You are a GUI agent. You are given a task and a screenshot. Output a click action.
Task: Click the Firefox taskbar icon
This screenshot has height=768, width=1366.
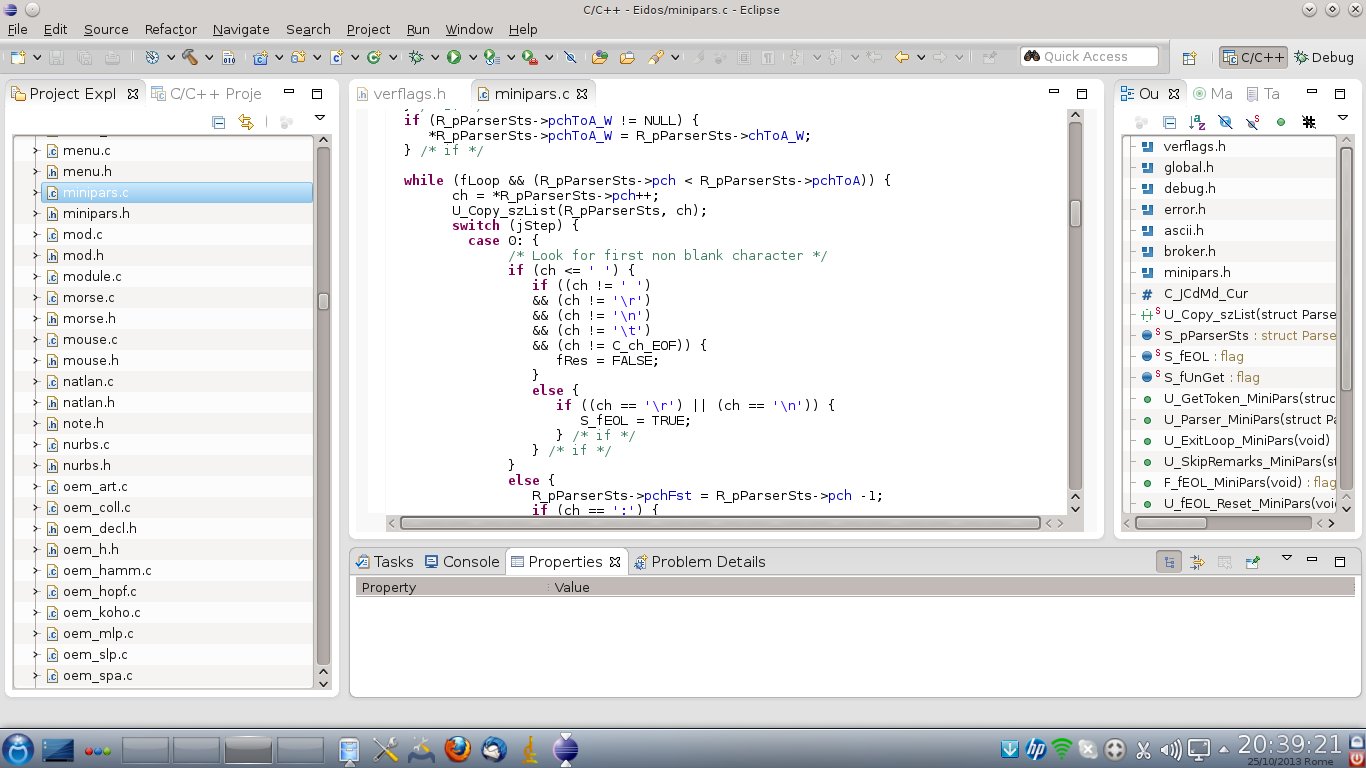click(x=457, y=748)
